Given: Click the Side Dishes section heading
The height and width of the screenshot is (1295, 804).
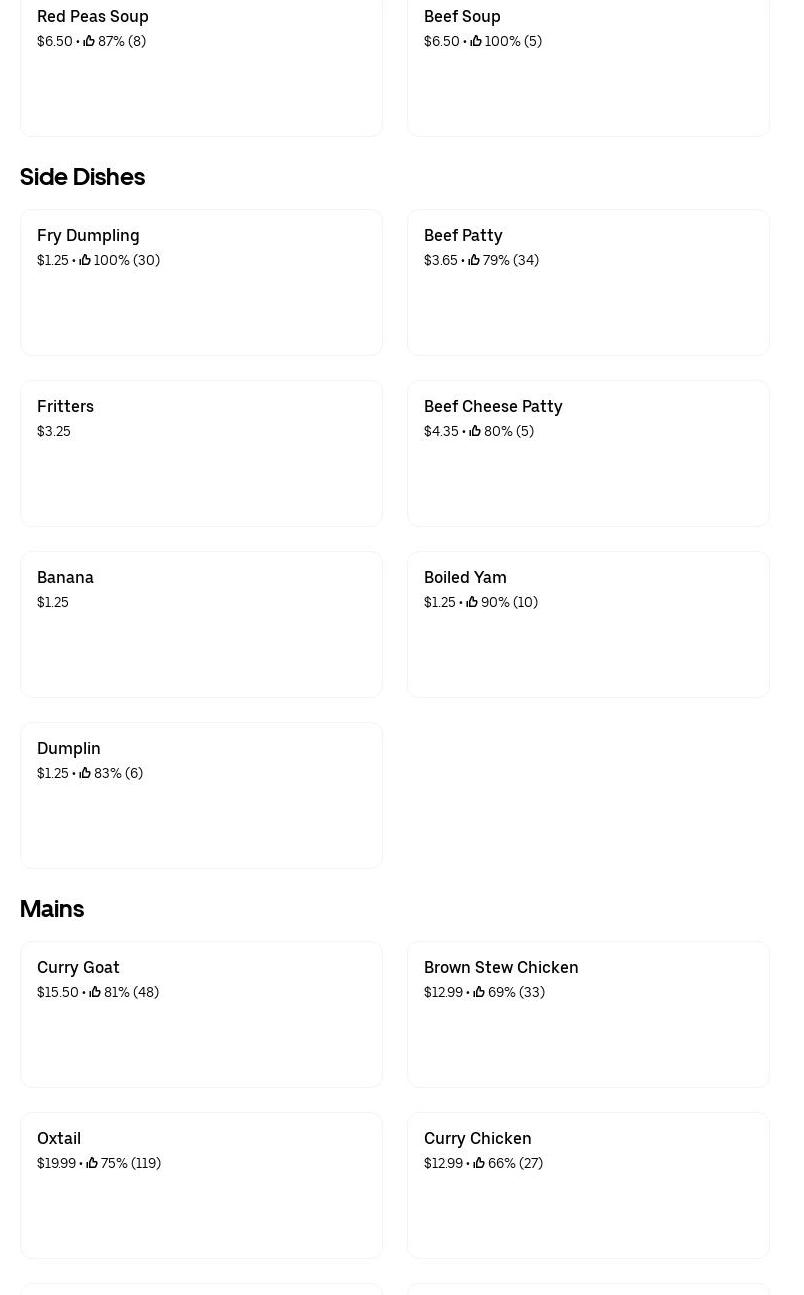Looking at the screenshot, I should point(83,177).
